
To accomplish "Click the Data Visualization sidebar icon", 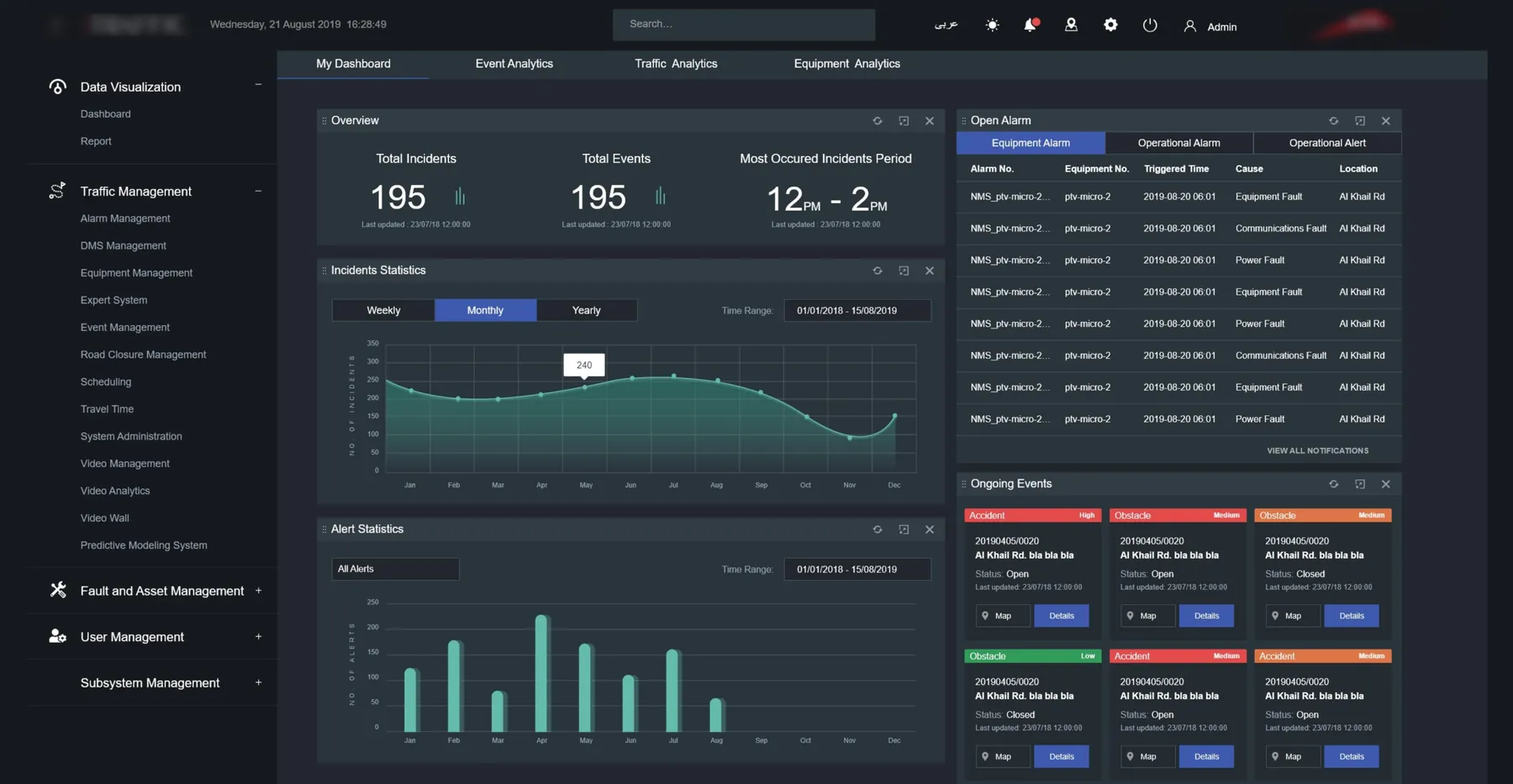I will tap(57, 87).
